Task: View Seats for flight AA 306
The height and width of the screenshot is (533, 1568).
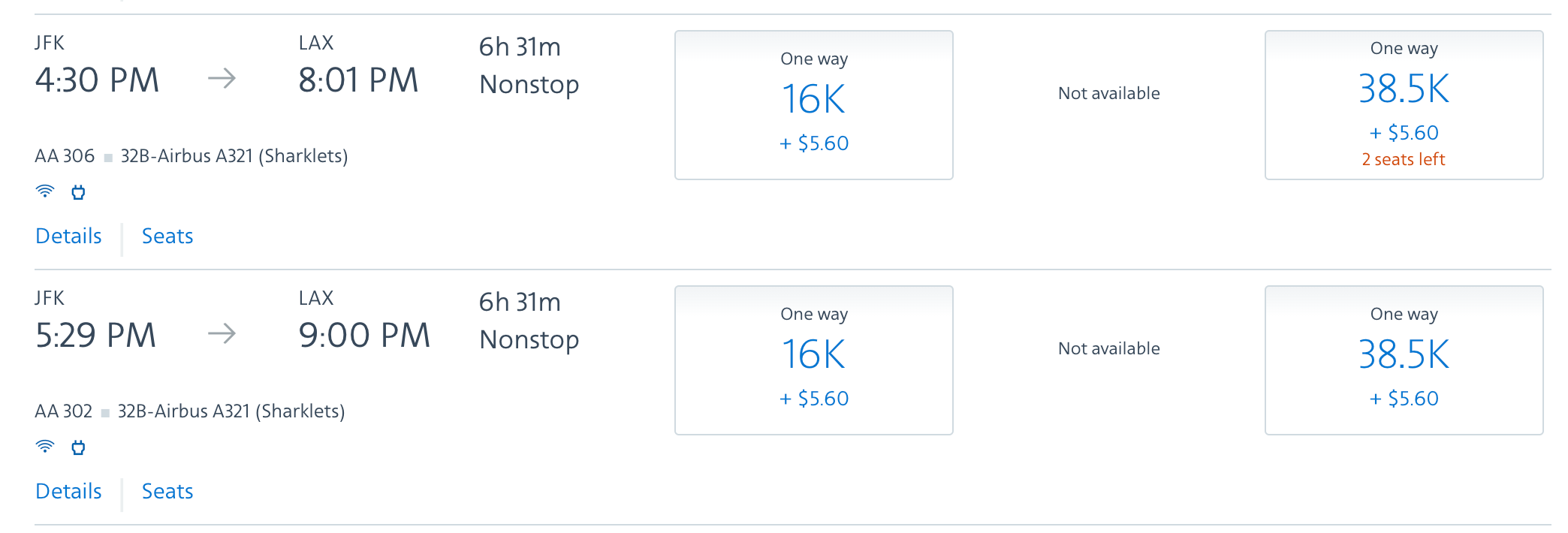Action: [167, 236]
